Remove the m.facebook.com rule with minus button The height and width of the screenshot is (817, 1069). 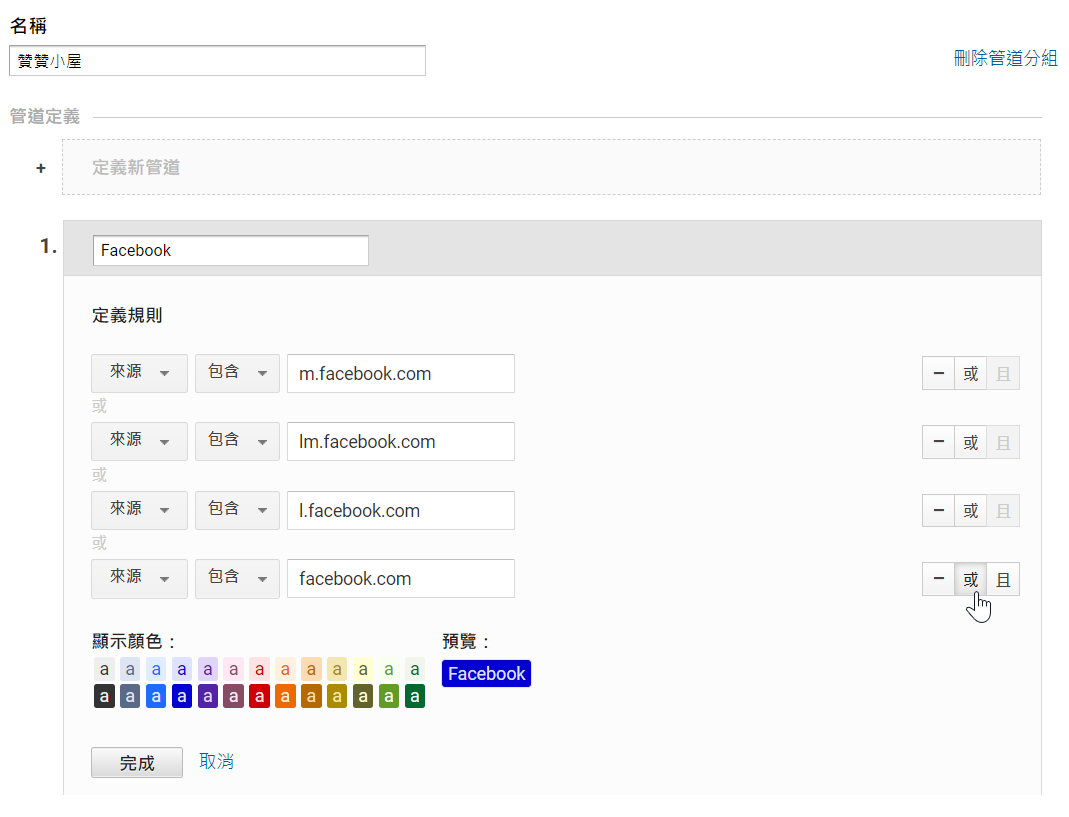point(938,373)
